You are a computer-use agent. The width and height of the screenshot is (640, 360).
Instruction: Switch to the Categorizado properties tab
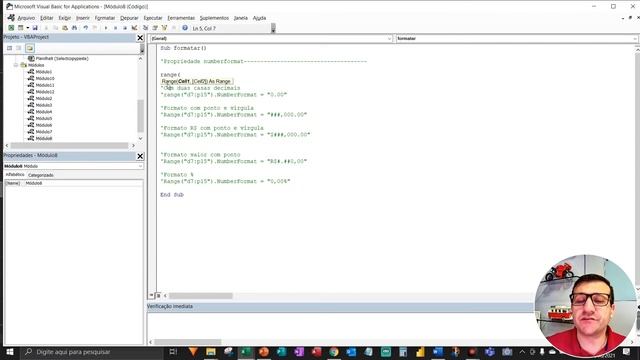click(40, 175)
